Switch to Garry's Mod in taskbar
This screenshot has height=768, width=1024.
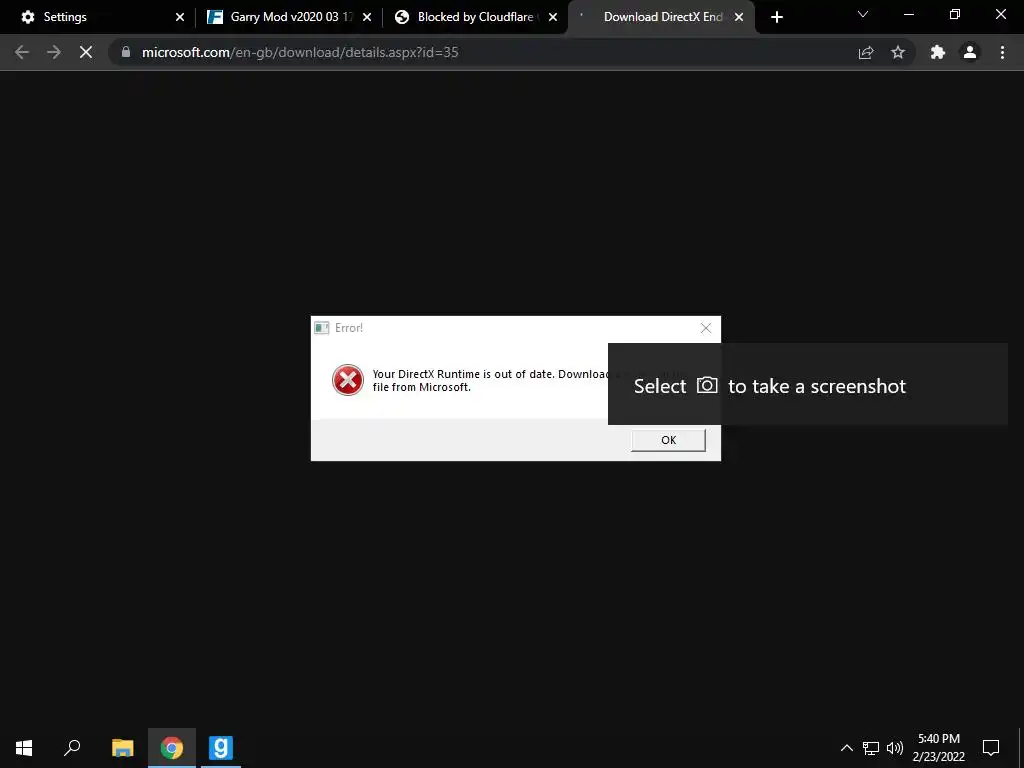pyautogui.click(x=221, y=748)
